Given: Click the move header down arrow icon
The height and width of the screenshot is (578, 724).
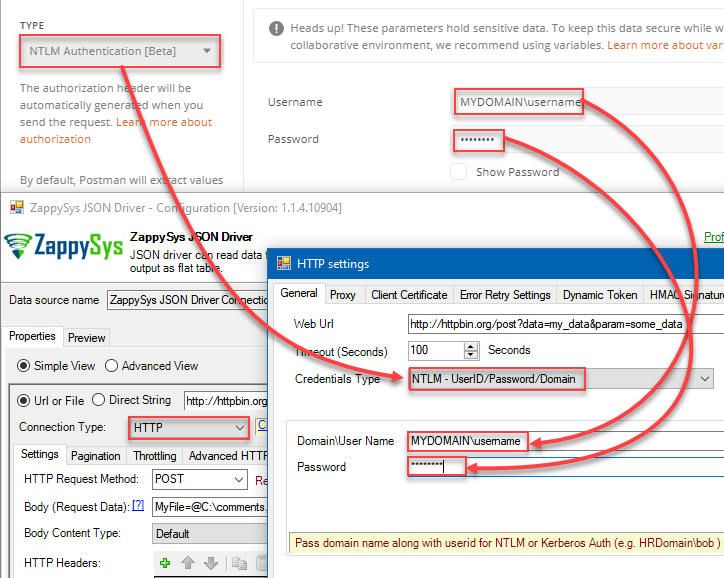Looking at the screenshot, I should tap(210, 564).
